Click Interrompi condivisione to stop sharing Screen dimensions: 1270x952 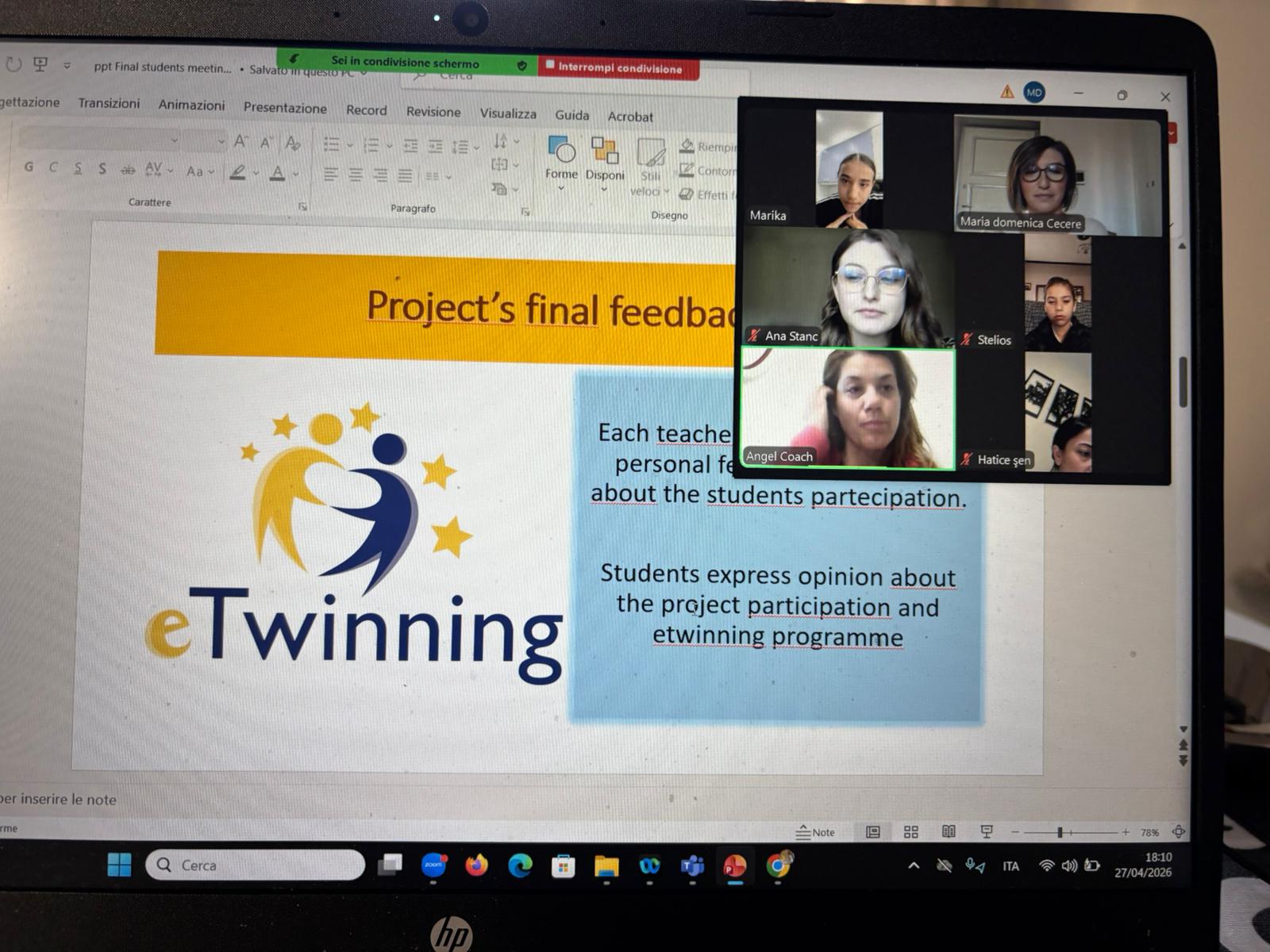tap(619, 68)
